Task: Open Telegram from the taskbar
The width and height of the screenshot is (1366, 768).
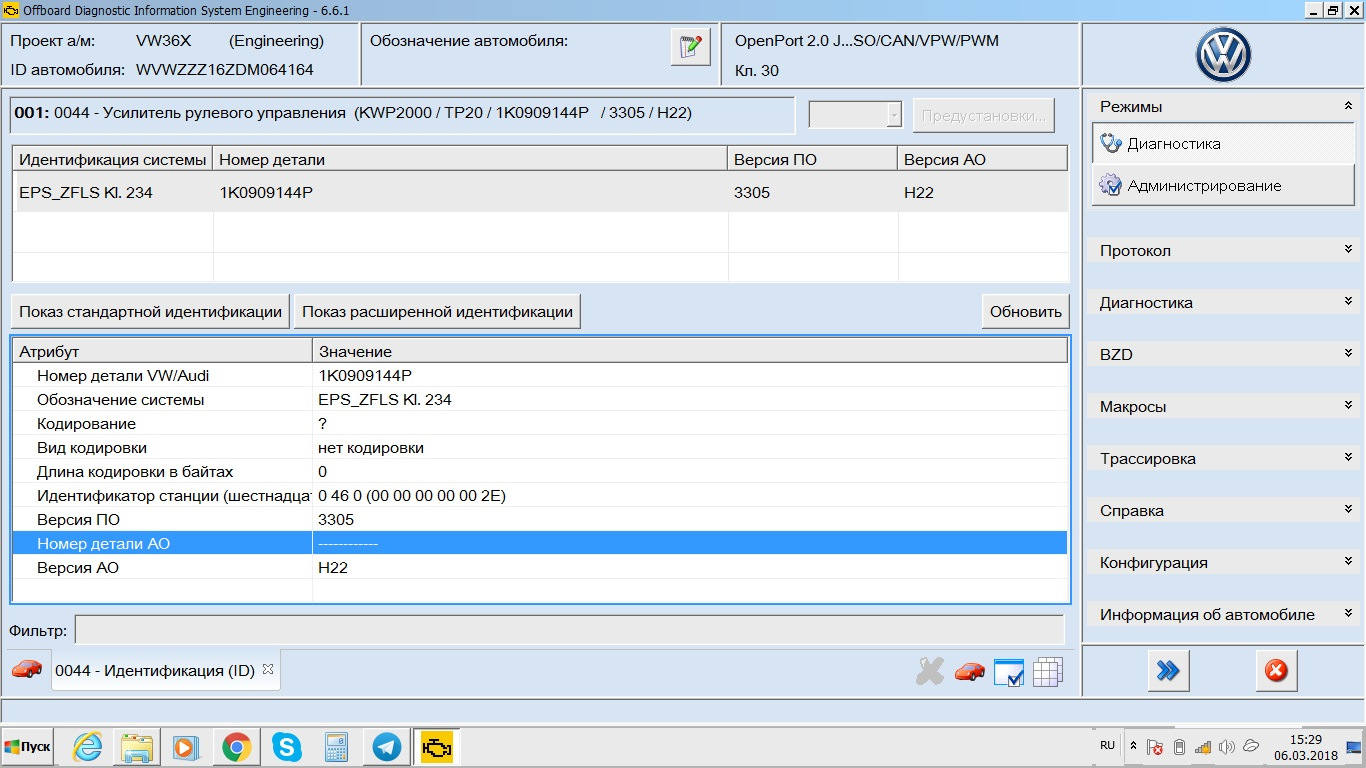Action: (386, 747)
